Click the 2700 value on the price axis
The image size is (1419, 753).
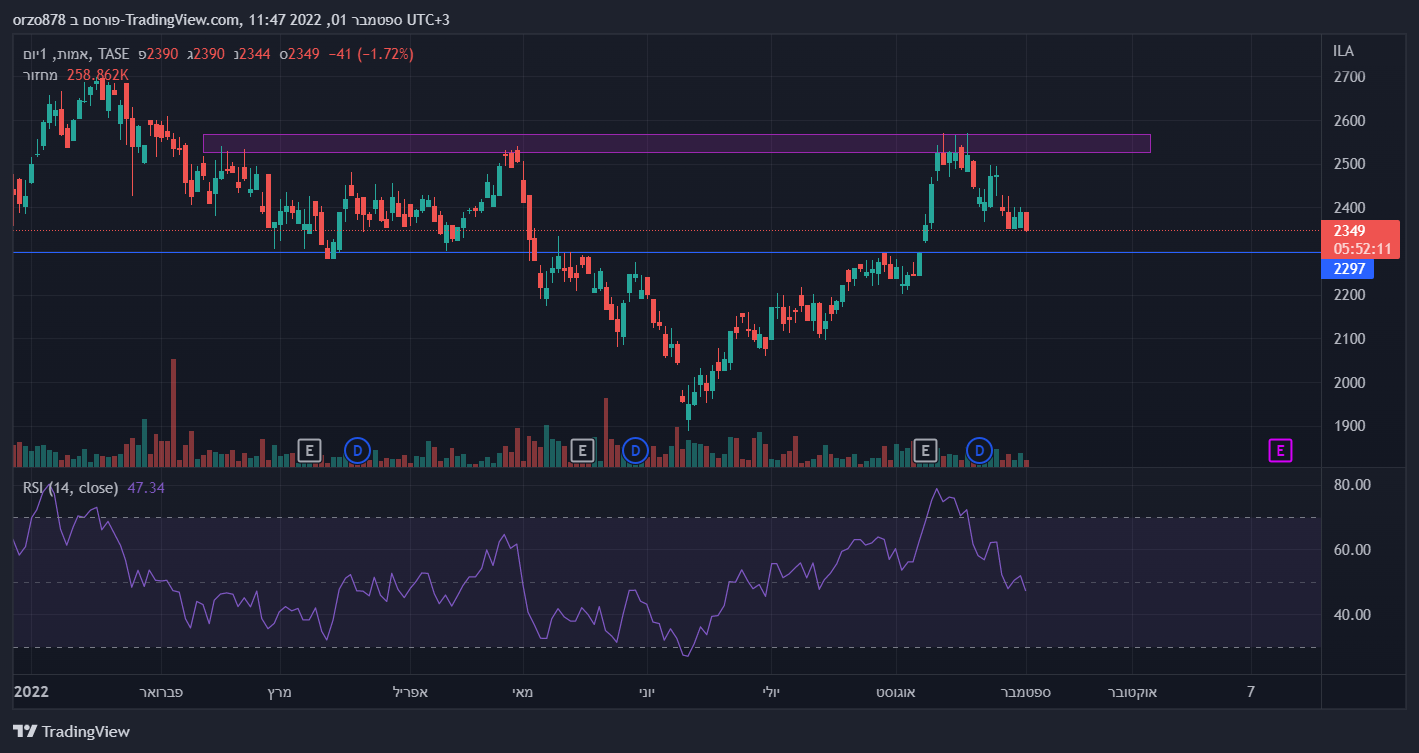[1349, 77]
